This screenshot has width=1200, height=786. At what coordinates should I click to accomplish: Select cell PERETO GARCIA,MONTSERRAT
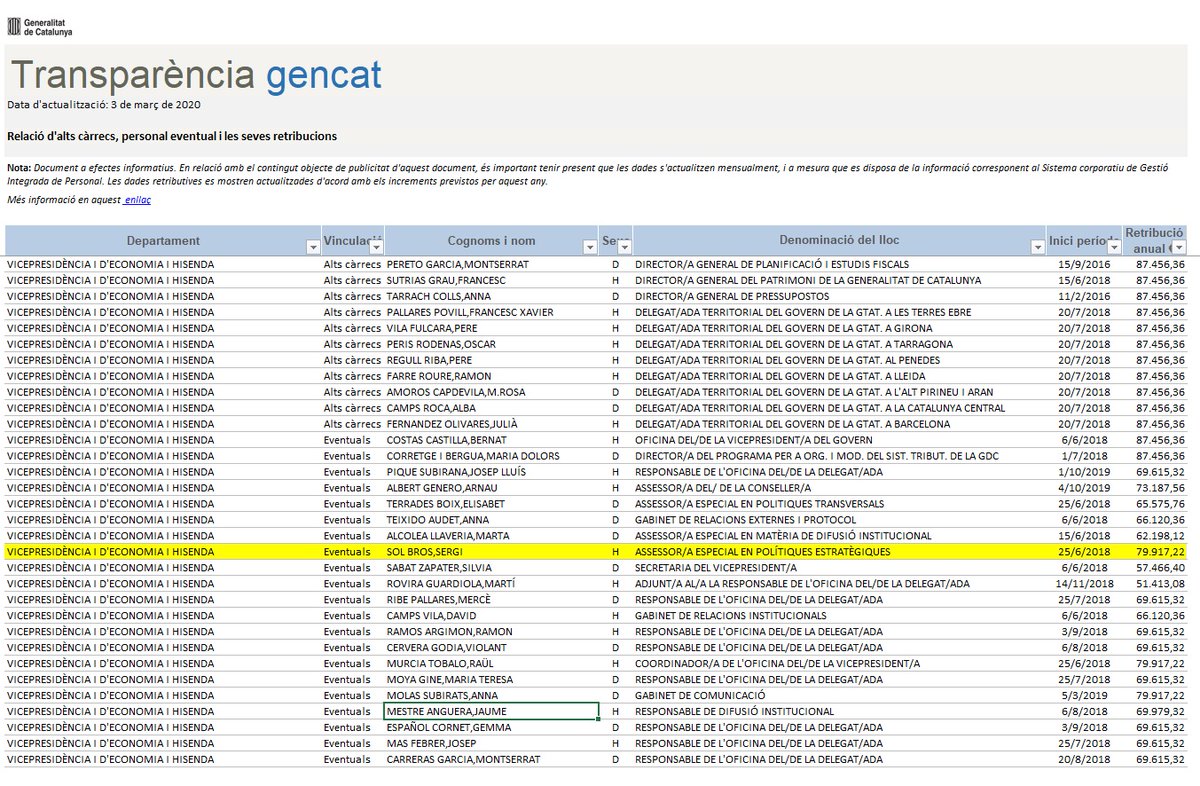point(492,264)
